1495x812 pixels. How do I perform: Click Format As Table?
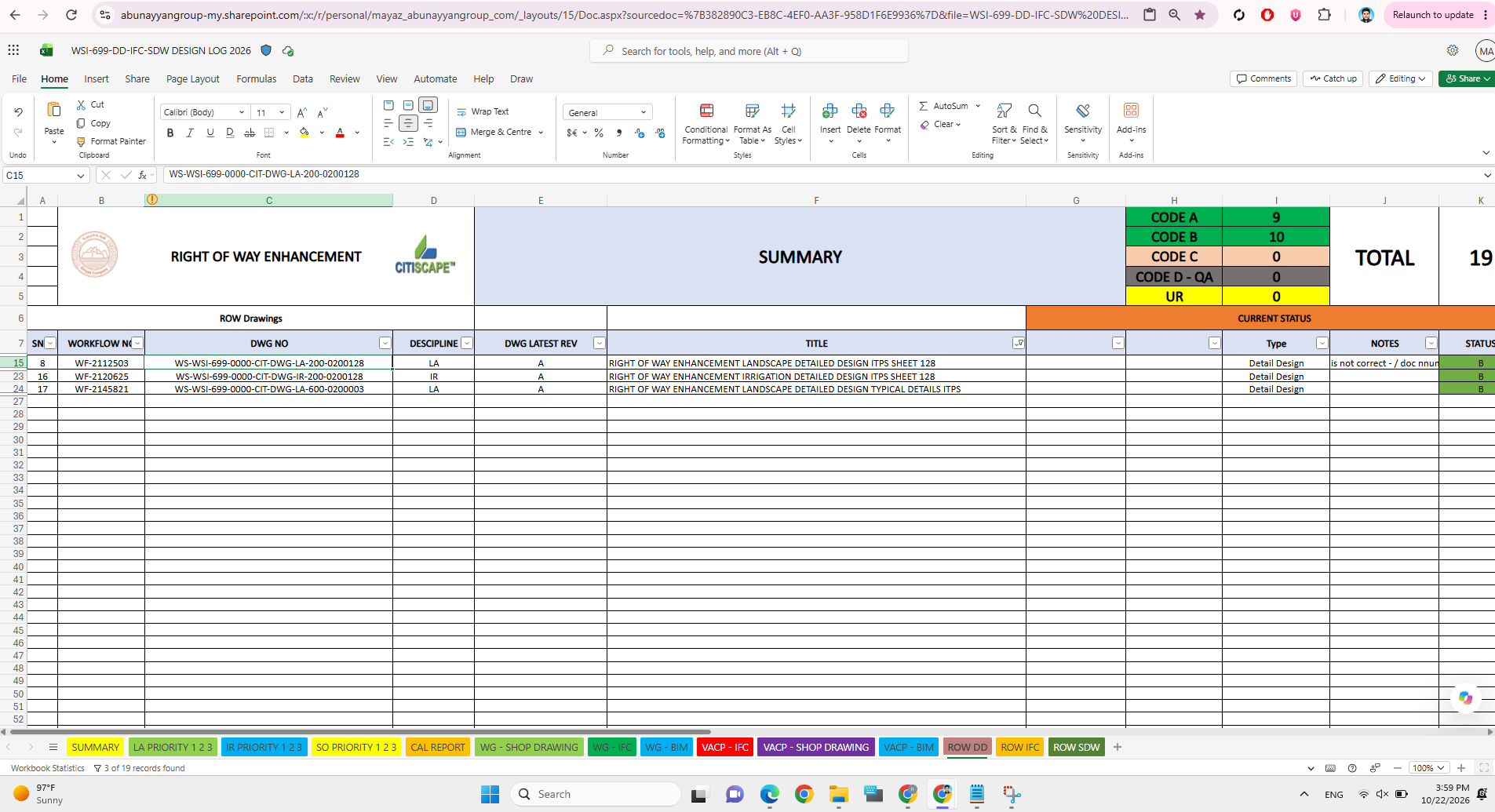[753, 124]
